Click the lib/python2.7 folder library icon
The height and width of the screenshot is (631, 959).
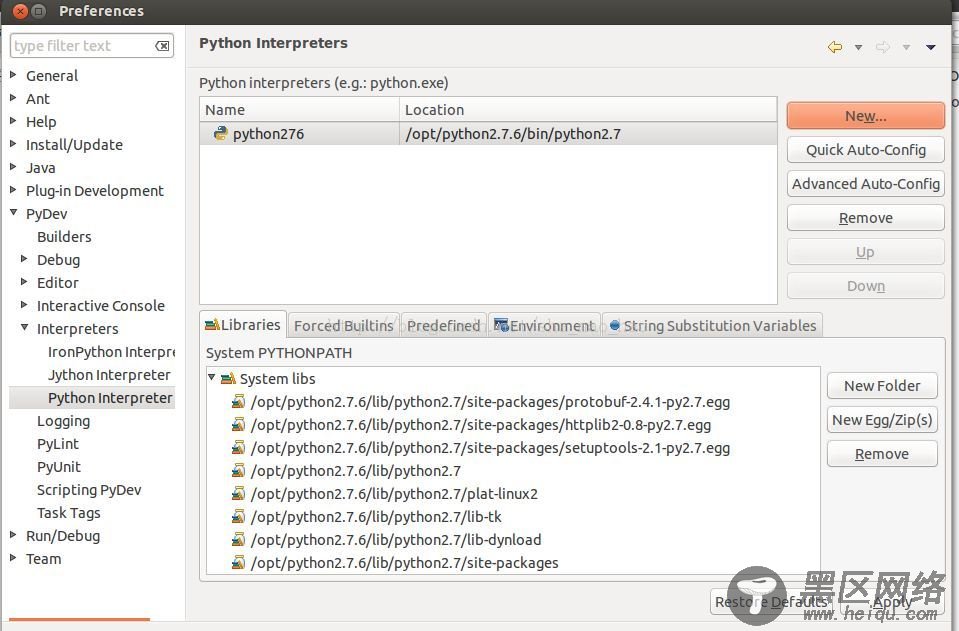[238, 471]
